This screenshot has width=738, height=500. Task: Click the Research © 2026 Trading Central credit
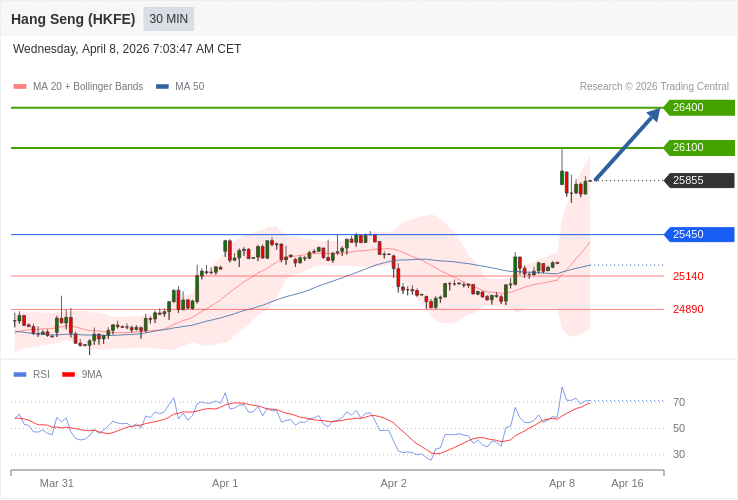[654, 87]
